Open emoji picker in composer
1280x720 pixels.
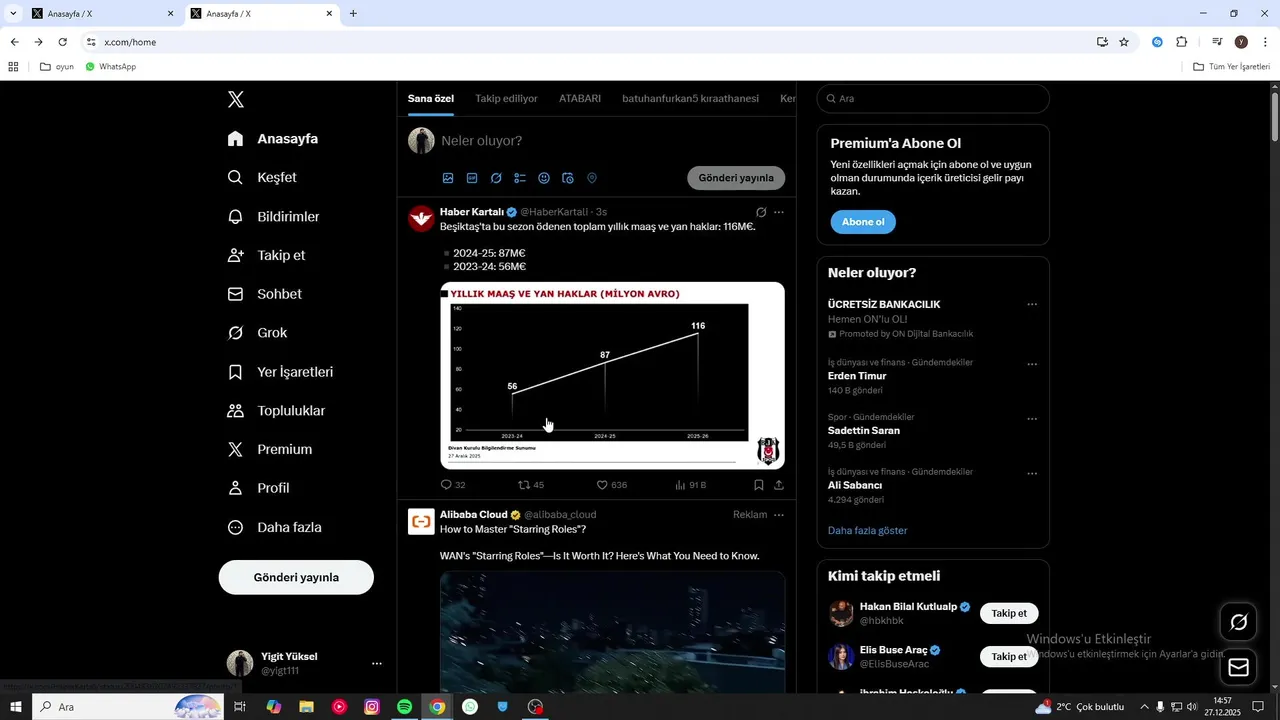click(544, 178)
